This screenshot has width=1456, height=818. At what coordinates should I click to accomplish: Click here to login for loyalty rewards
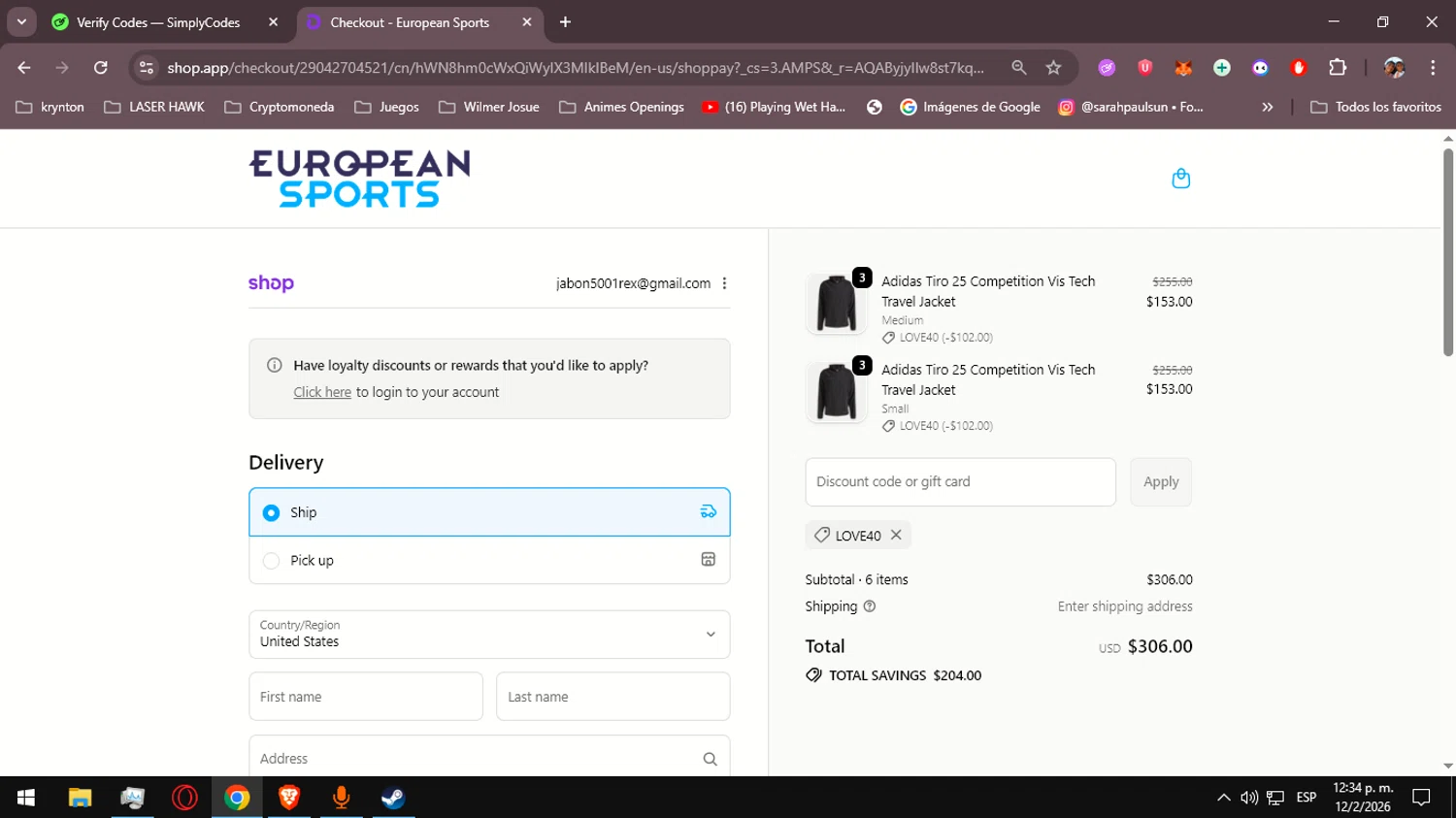(322, 392)
